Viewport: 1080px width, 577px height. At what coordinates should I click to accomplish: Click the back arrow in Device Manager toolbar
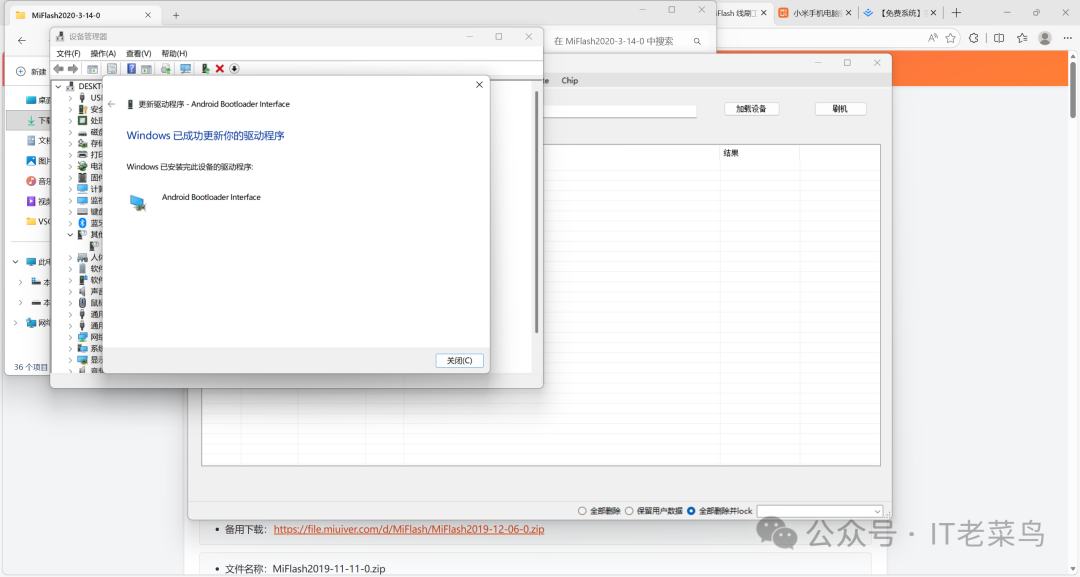coord(59,69)
